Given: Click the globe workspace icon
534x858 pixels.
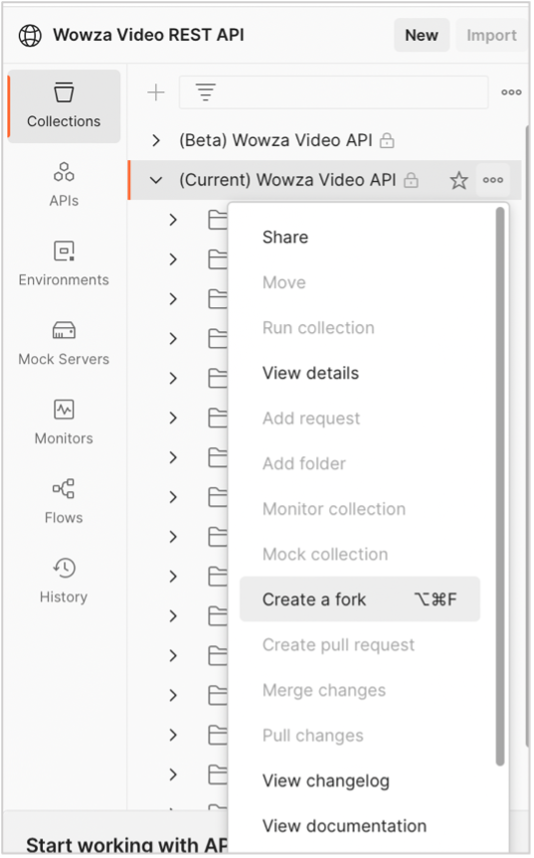Looking at the screenshot, I should click(x=30, y=36).
